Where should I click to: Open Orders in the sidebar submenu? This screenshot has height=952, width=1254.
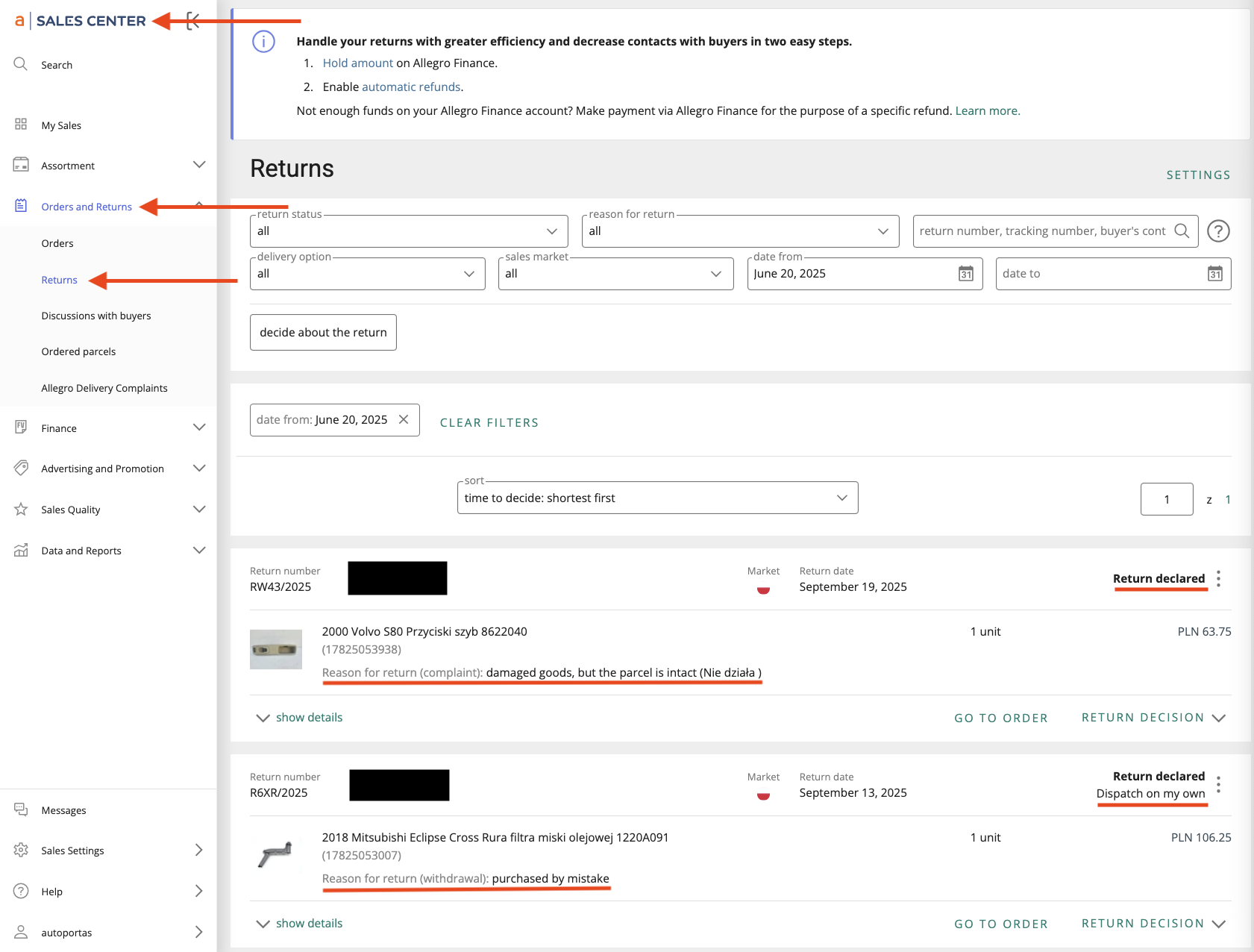57,243
